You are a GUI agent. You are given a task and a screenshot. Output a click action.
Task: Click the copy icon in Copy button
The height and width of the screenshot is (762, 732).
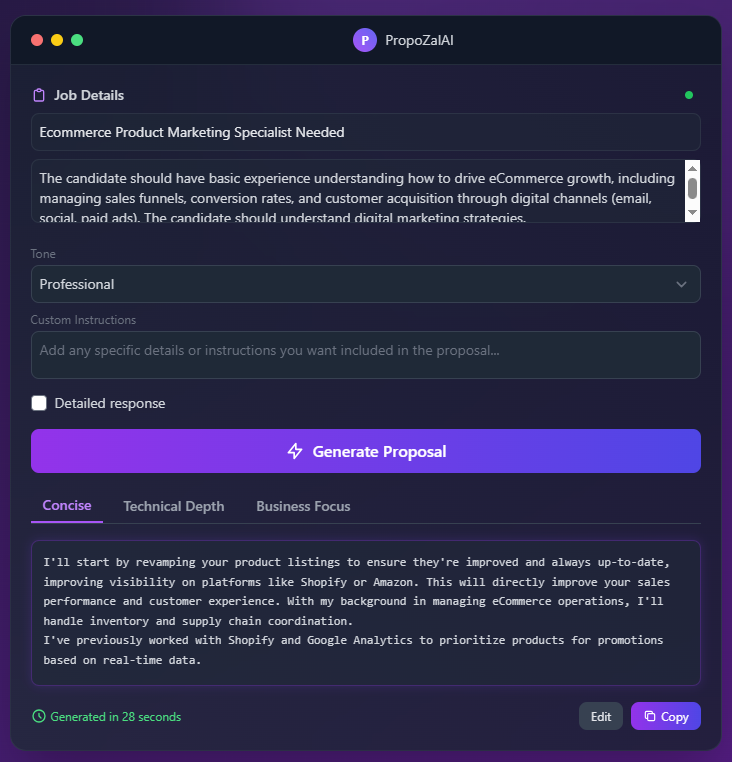point(650,716)
